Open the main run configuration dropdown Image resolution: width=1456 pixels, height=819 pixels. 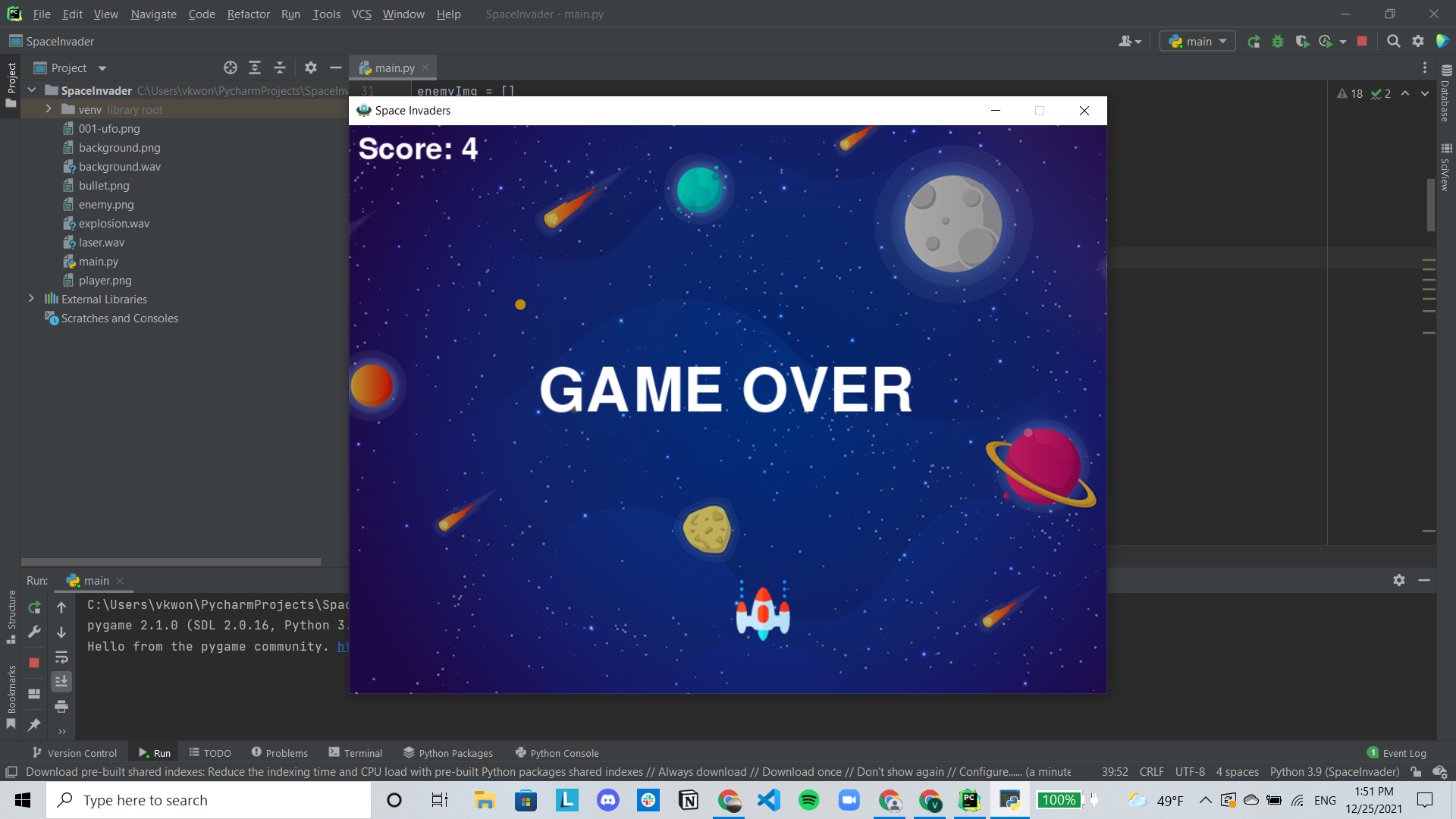coord(1197,42)
